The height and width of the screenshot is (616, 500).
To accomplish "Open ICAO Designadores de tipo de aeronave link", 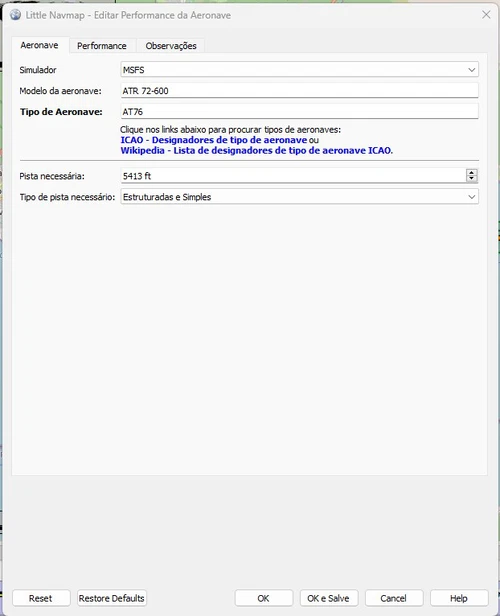I will (214, 140).
